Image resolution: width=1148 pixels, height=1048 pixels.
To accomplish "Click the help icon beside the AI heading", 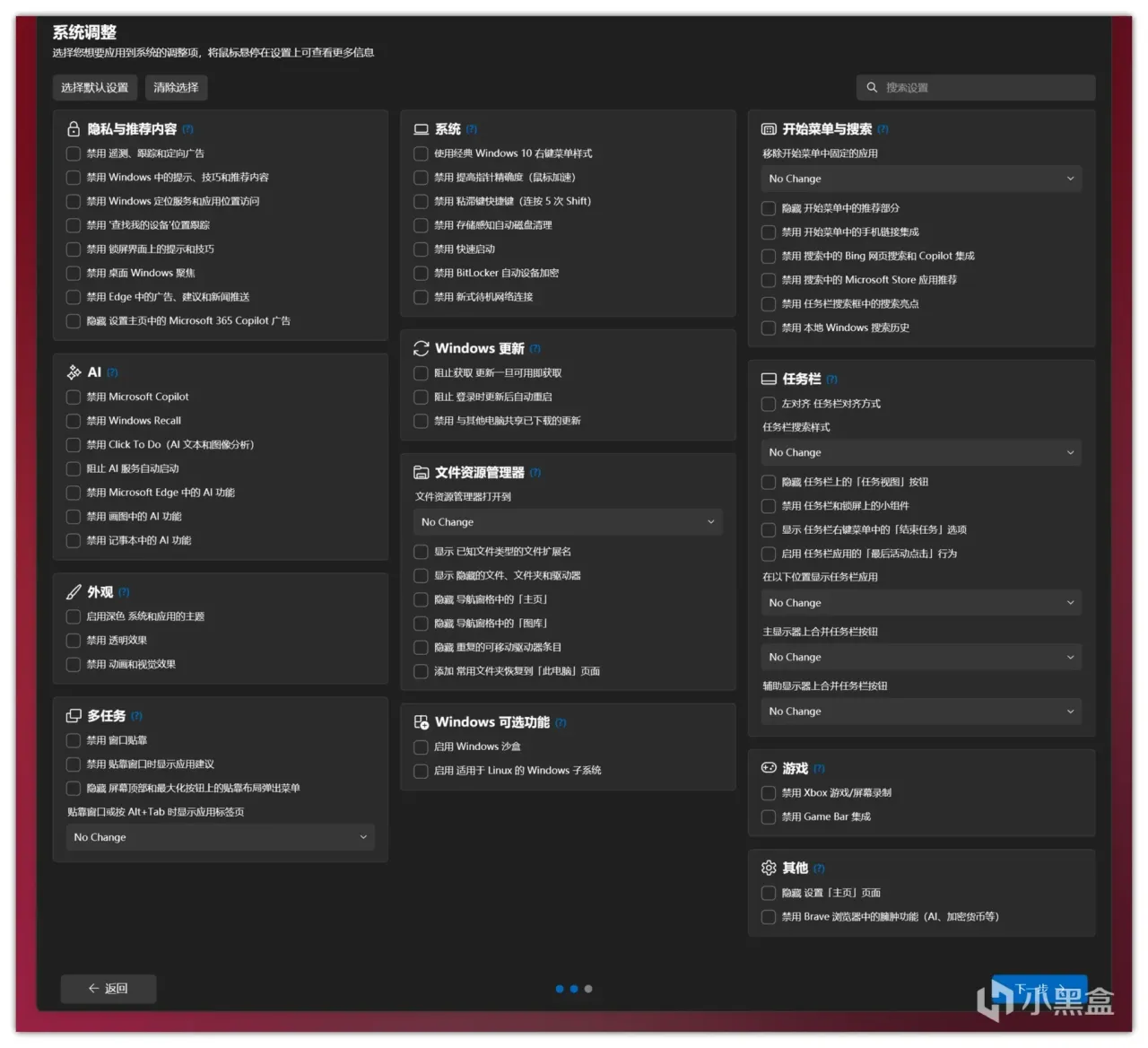I will tap(112, 372).
